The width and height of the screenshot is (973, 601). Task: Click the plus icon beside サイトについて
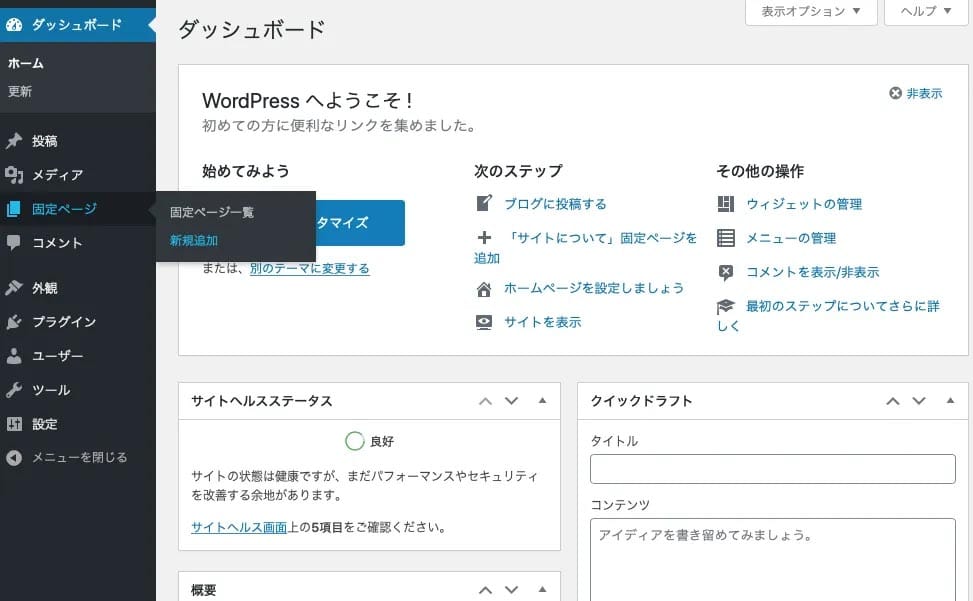coord(484,238)
